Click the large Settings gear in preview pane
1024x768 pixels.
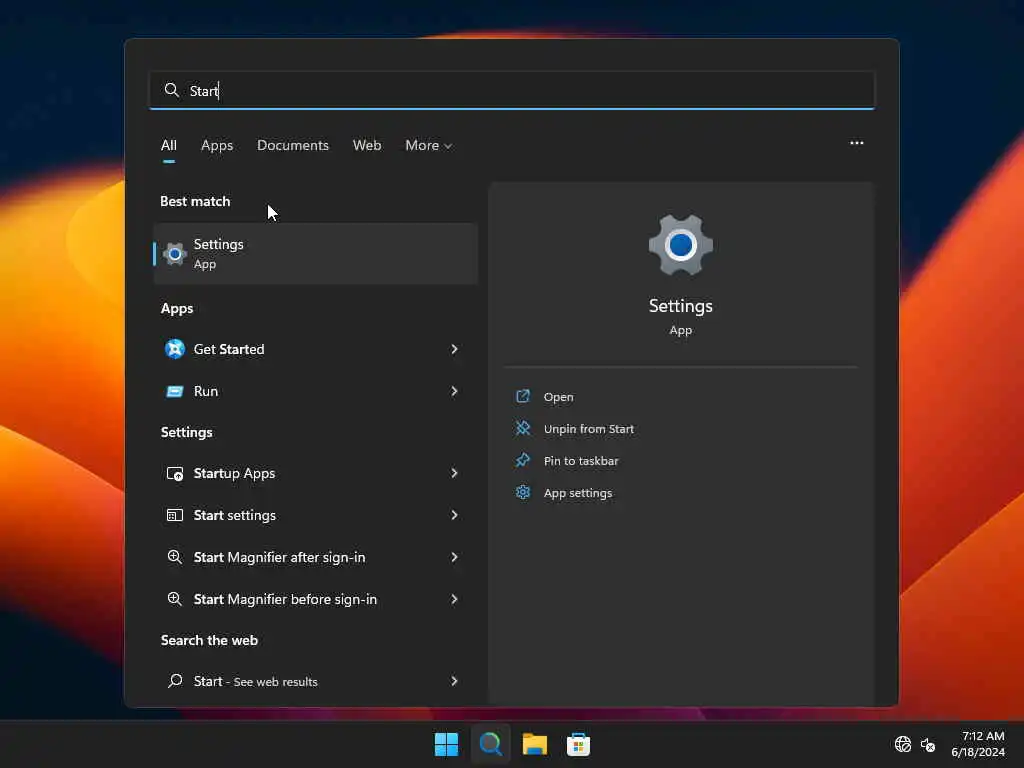click(x=680, y=246)
